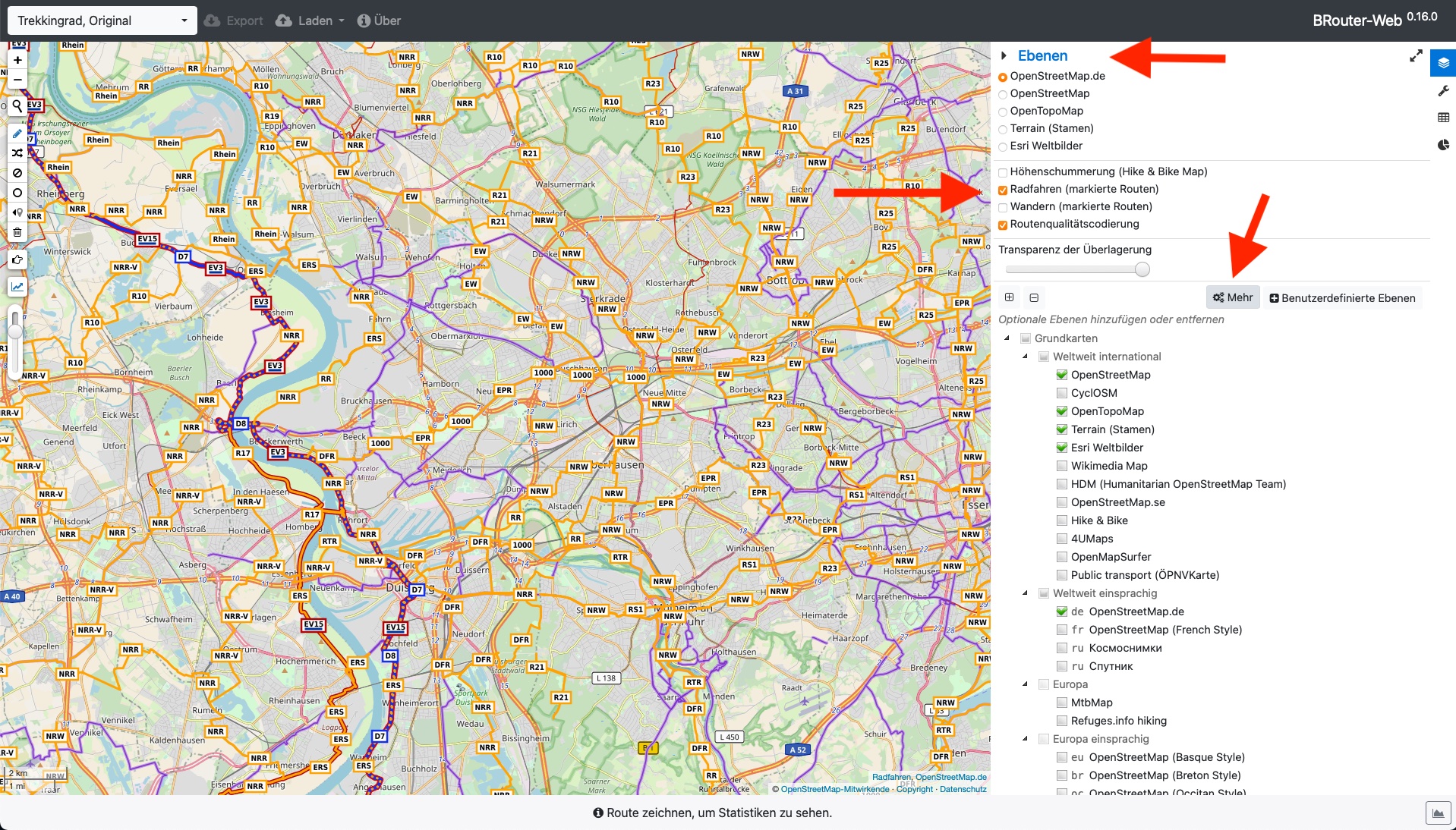The image size is (1456, 830).
Task: Select Public transport (ÖPNVKarte) tree row
Action: tap(1145, 575)
